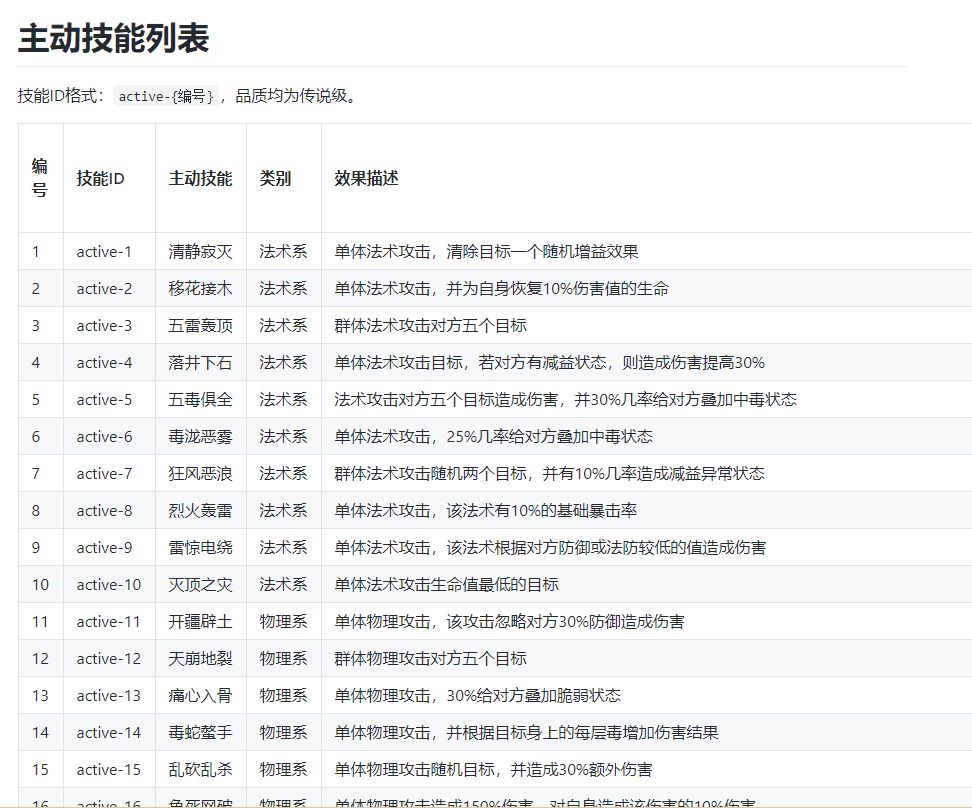Click the active-8 skill ID cell
Screen dimensions: 972x808
104,511
